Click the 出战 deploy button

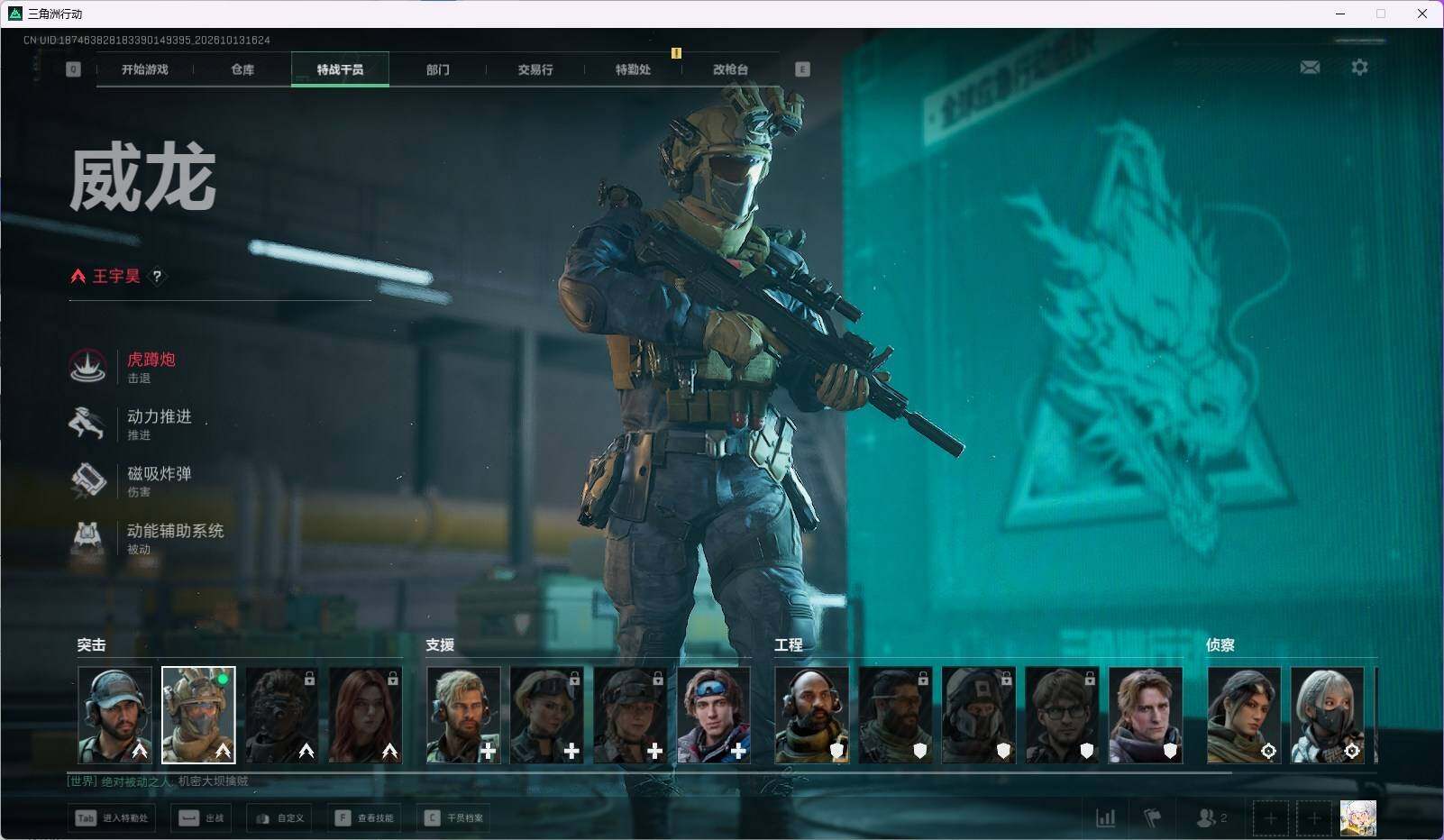click(x=199, y=818)
